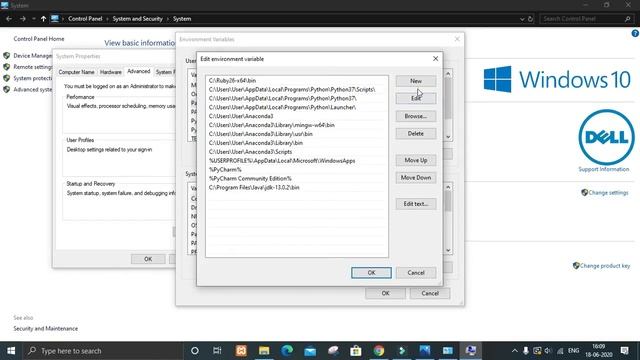
Task: Open the Mail app from the taskbar
Action: pos(310,351)
